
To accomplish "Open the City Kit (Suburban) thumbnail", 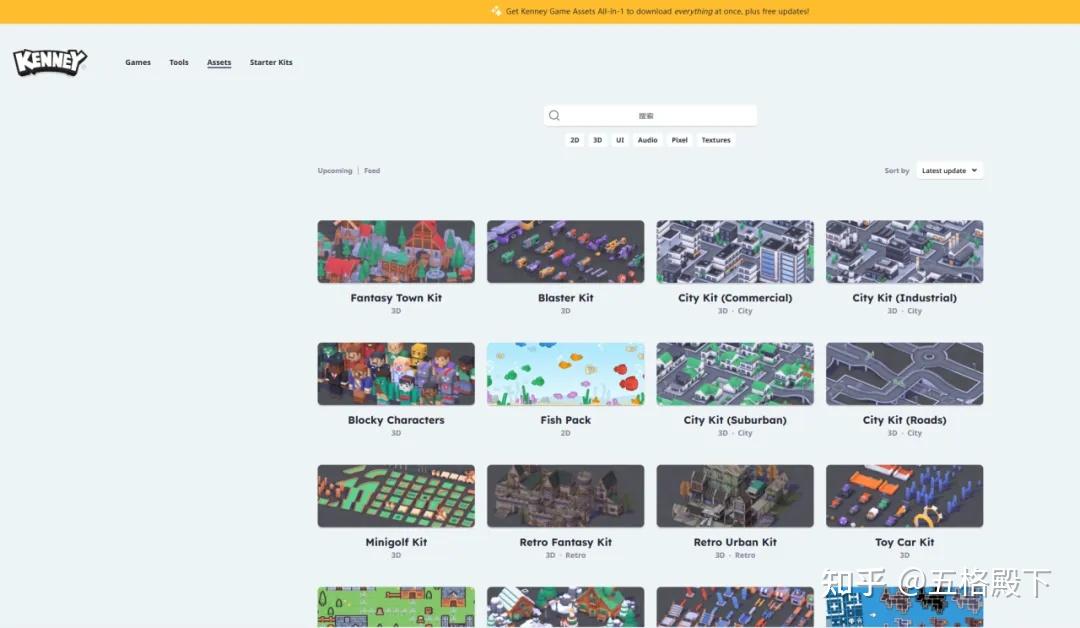I will coord(735,374).
